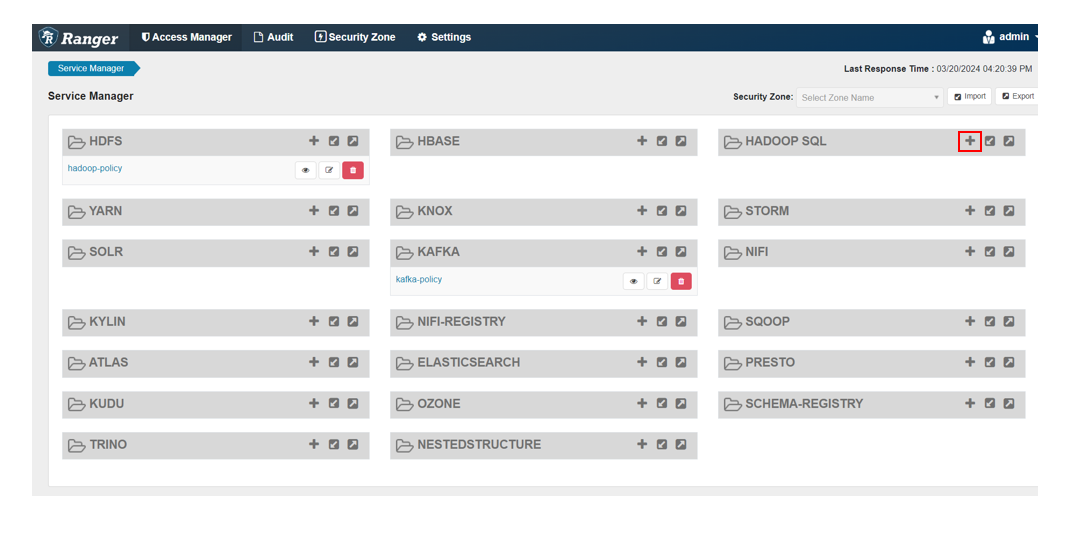Add a new NIFI-REGISTRY service
The height and width of the screenshot is (536, 1077).
[x=642, y=321]
